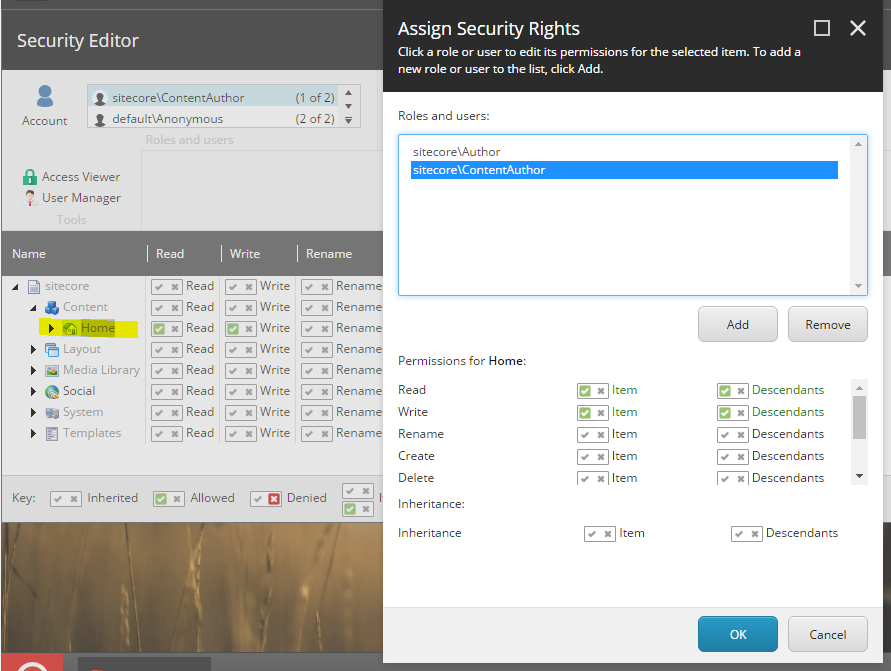Viewport: 891px width, 671px height.
Task: Select the Templates tree item
Action: coord(92,433)
